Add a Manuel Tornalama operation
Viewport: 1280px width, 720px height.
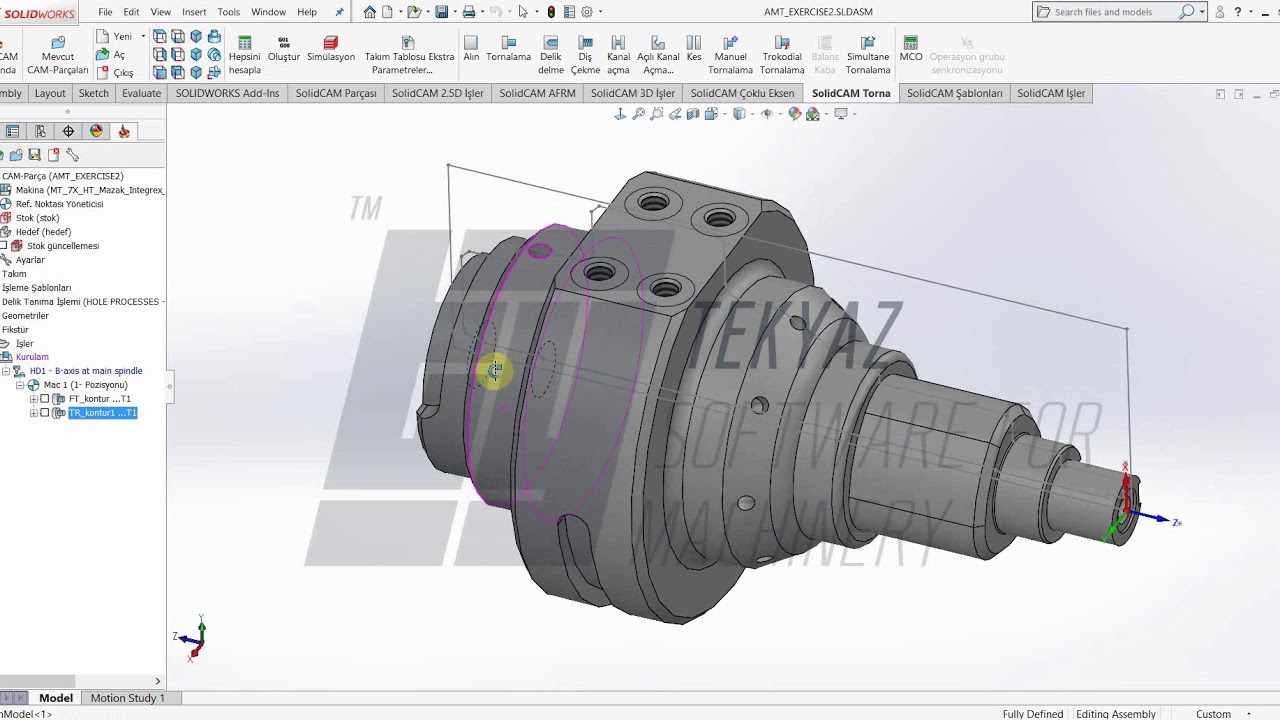pyautogui.click(x=730, y=56)
